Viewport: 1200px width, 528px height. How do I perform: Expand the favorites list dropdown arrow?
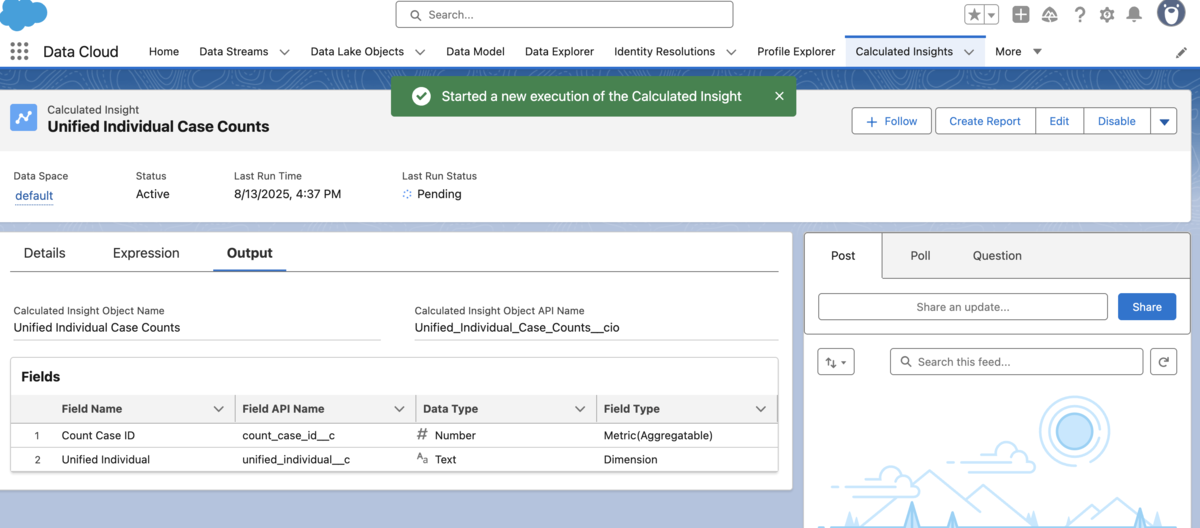991,15
